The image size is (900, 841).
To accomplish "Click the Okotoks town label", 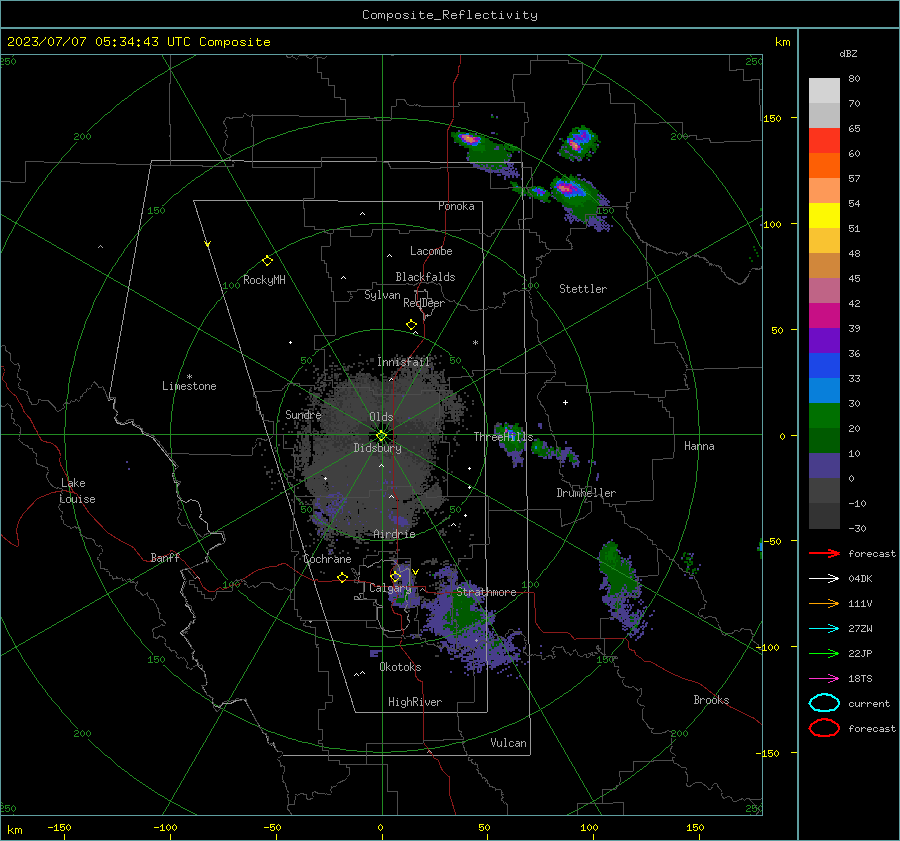I will click(400, 667).
